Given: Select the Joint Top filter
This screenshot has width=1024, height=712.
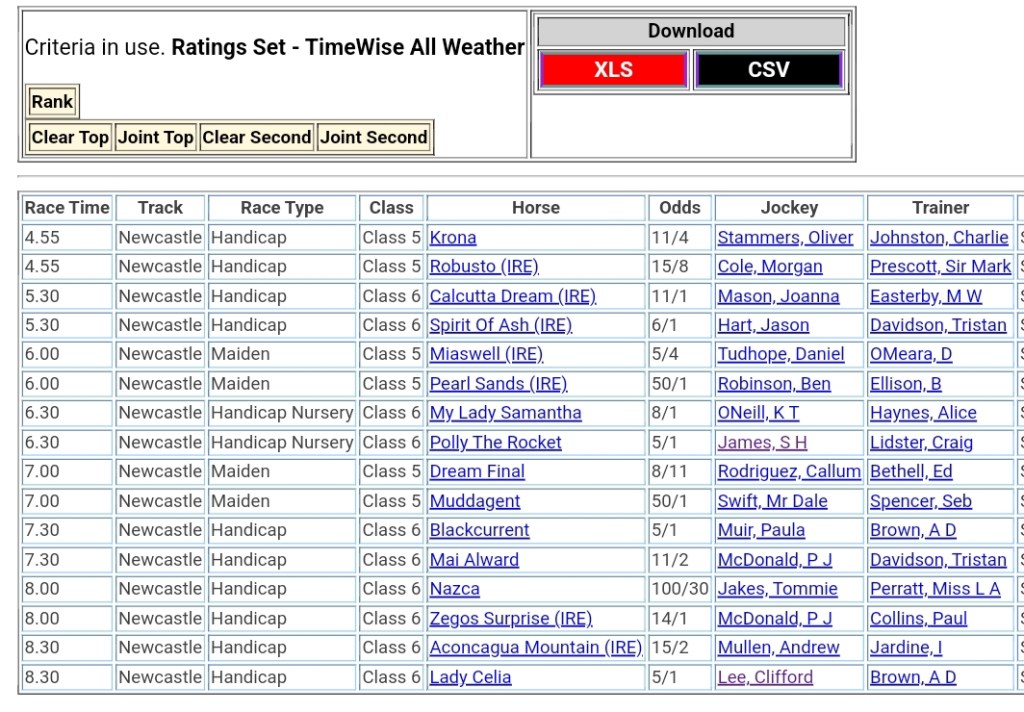Looking at the screenshot, I should [x=155, y=138].
